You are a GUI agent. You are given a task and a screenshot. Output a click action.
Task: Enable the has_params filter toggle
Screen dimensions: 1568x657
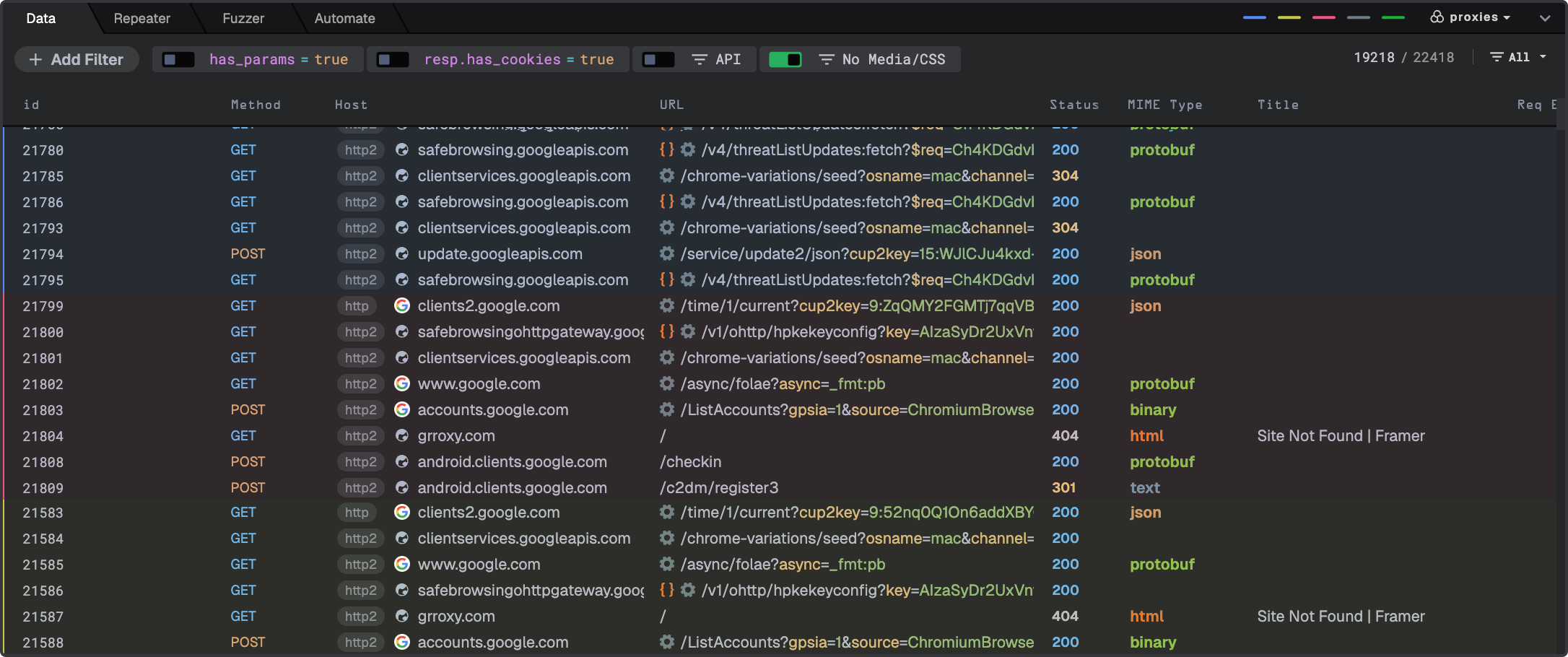point(178,59)
